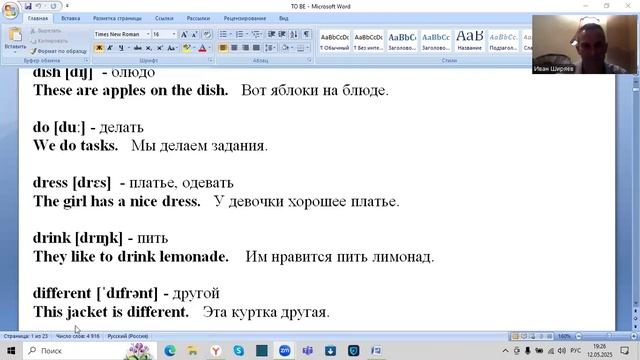The height and width of the screenshot is (360, 640).
Task: Save the document via Quick Access toolbar
Action: coord(28,6)
